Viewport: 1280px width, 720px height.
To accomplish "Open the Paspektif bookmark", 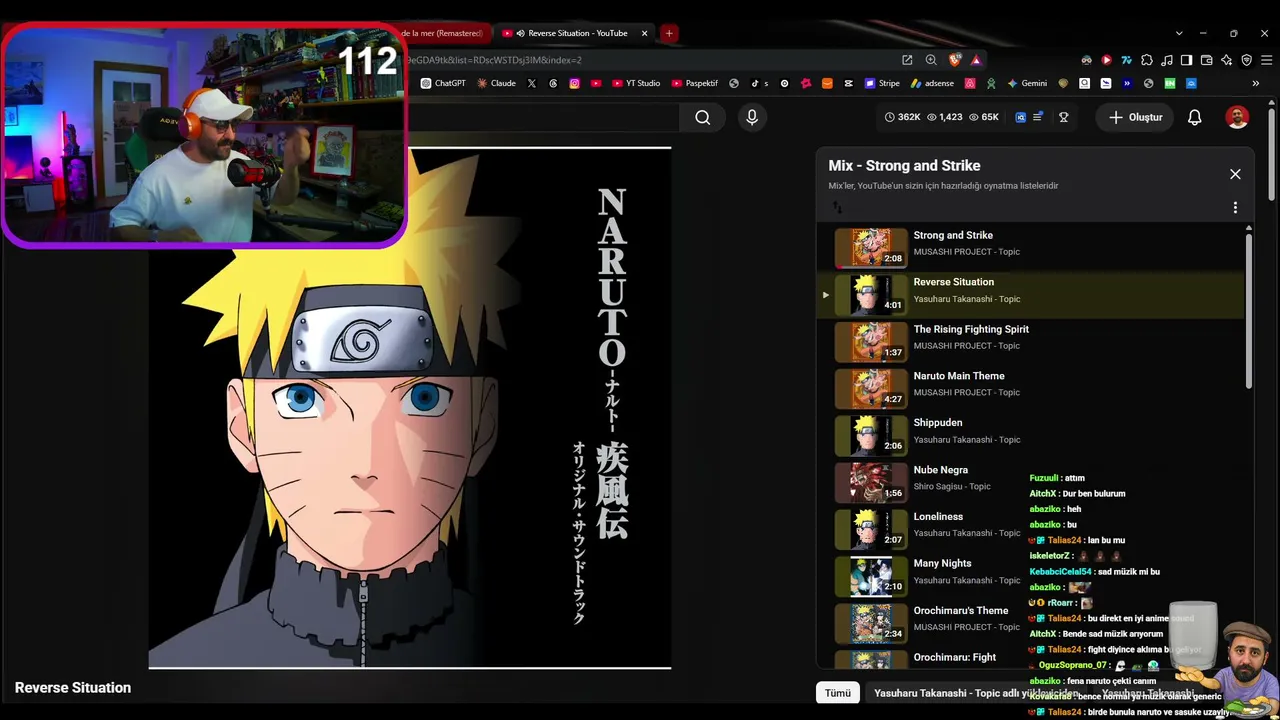I will point(695,83).
